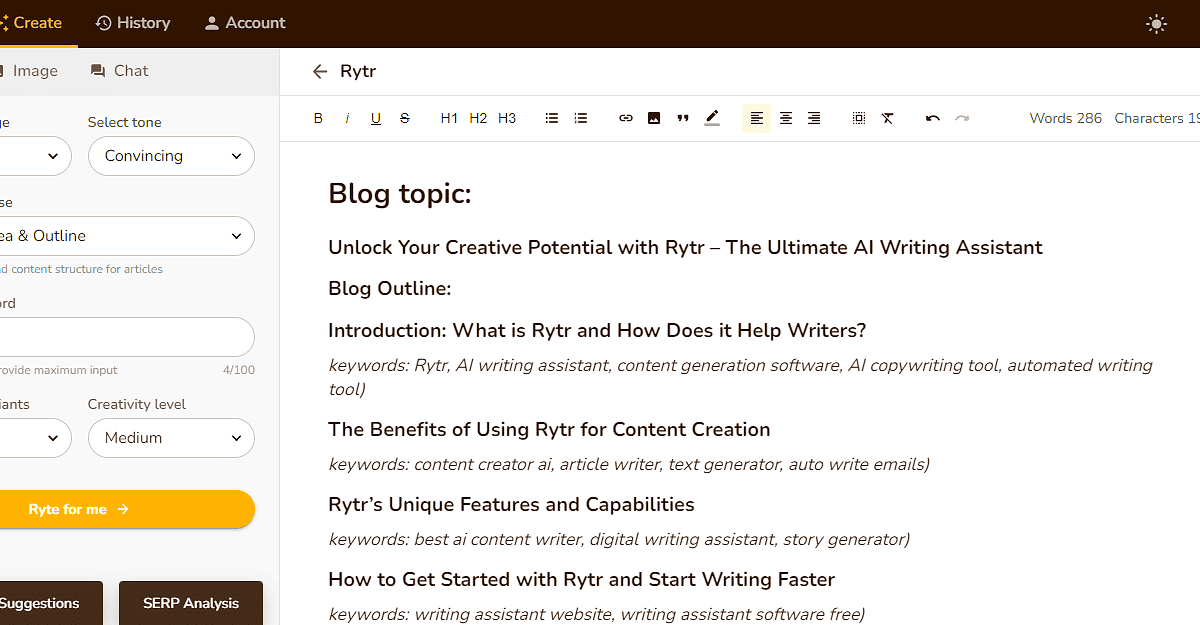Toggle strikethrough on the text
The image size is (1200, 625).
click(x=404, y=117)
